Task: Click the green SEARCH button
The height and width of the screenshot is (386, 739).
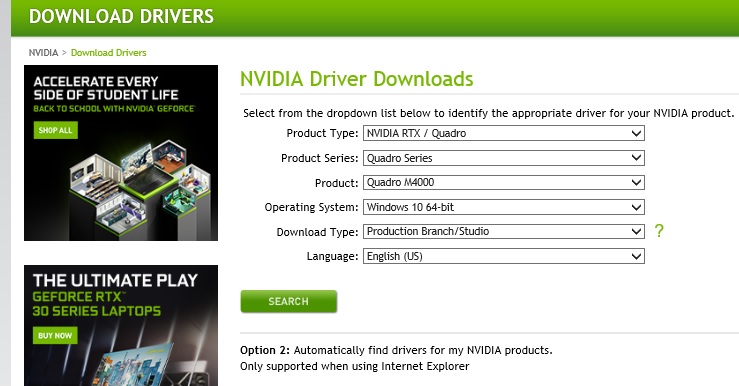Action: tap(288, 301)
